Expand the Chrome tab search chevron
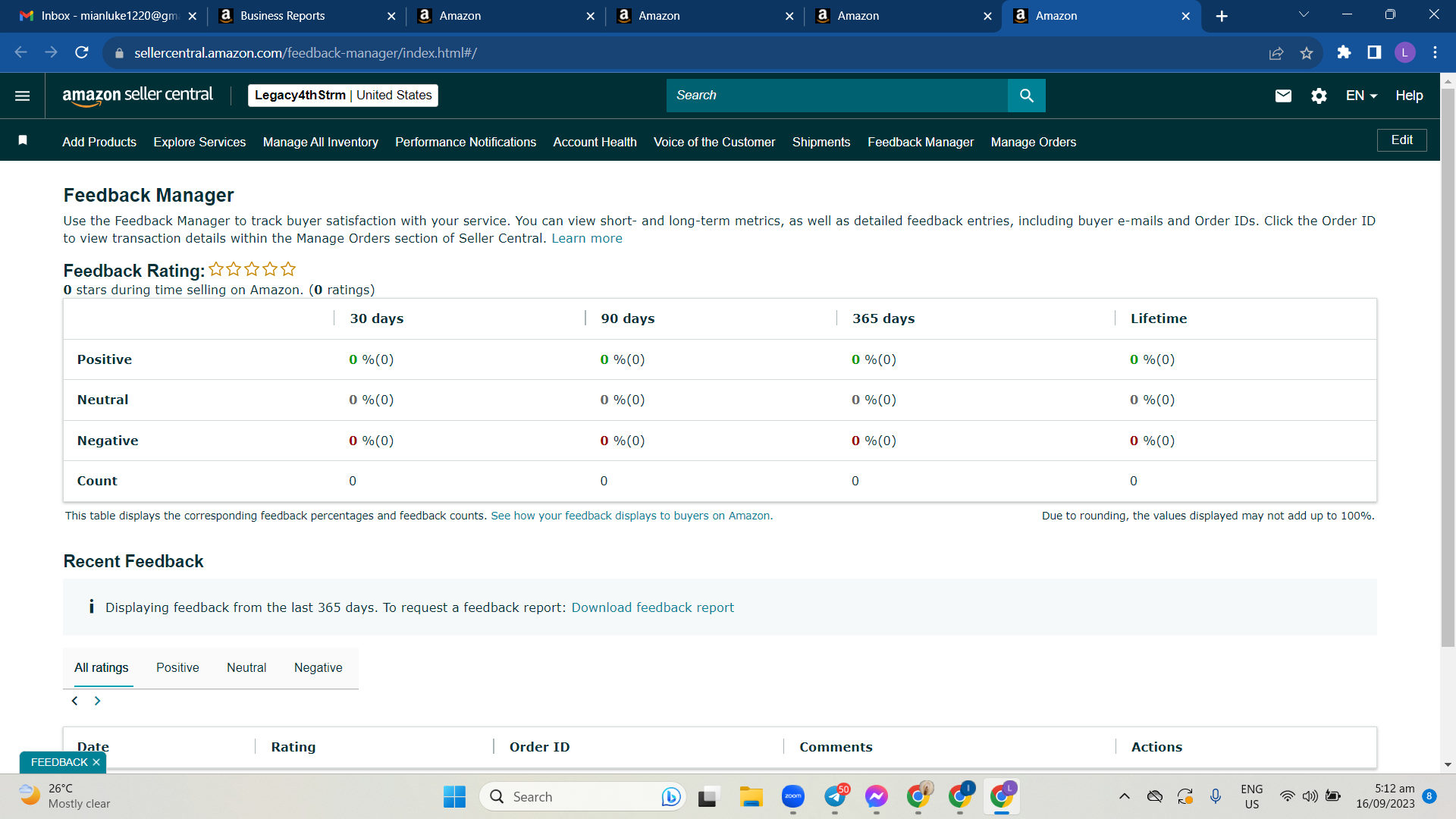The width and height of the screenshot is (1456, 819). click(1304, 15)
